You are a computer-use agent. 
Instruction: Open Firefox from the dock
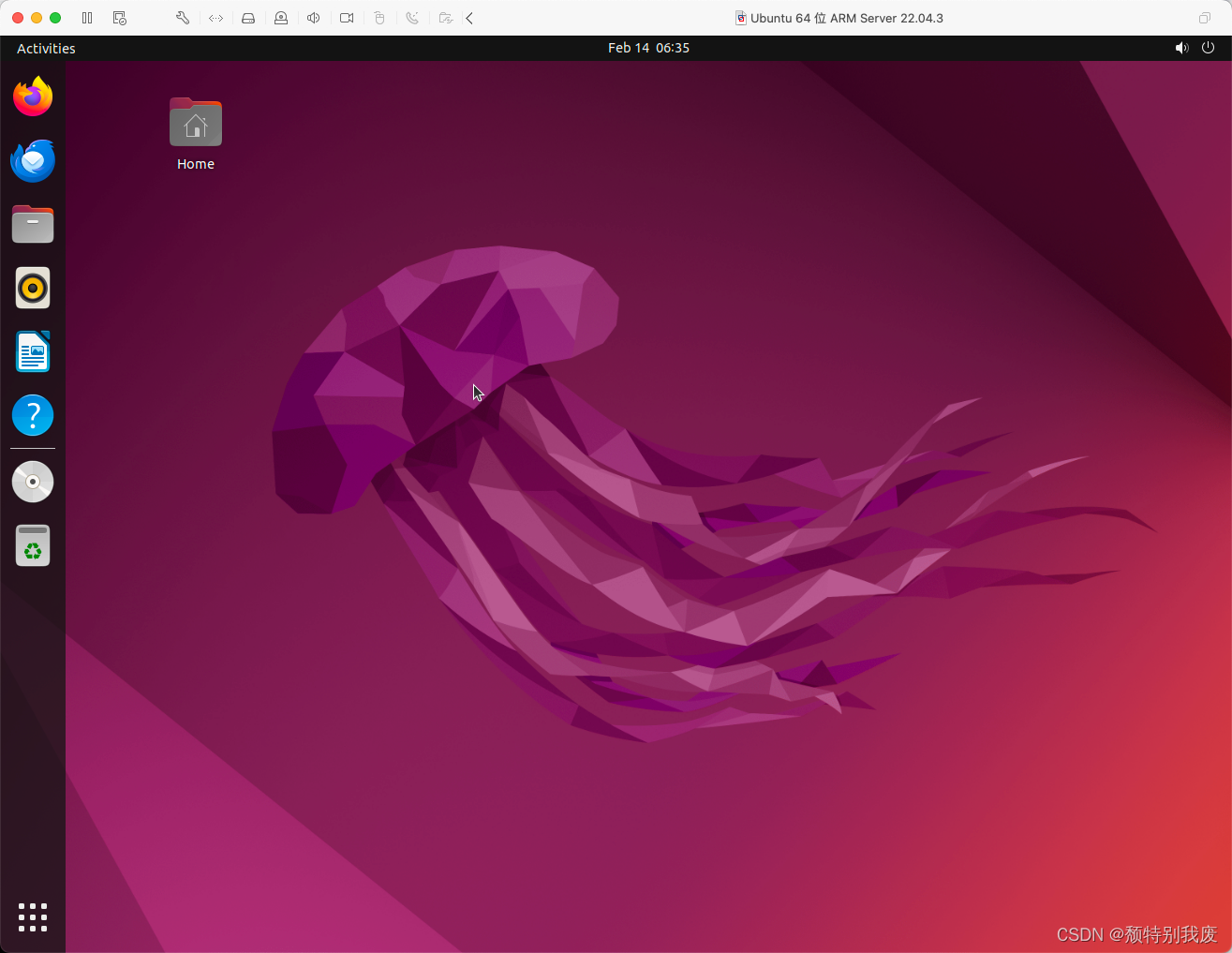[x=33, y=97]
